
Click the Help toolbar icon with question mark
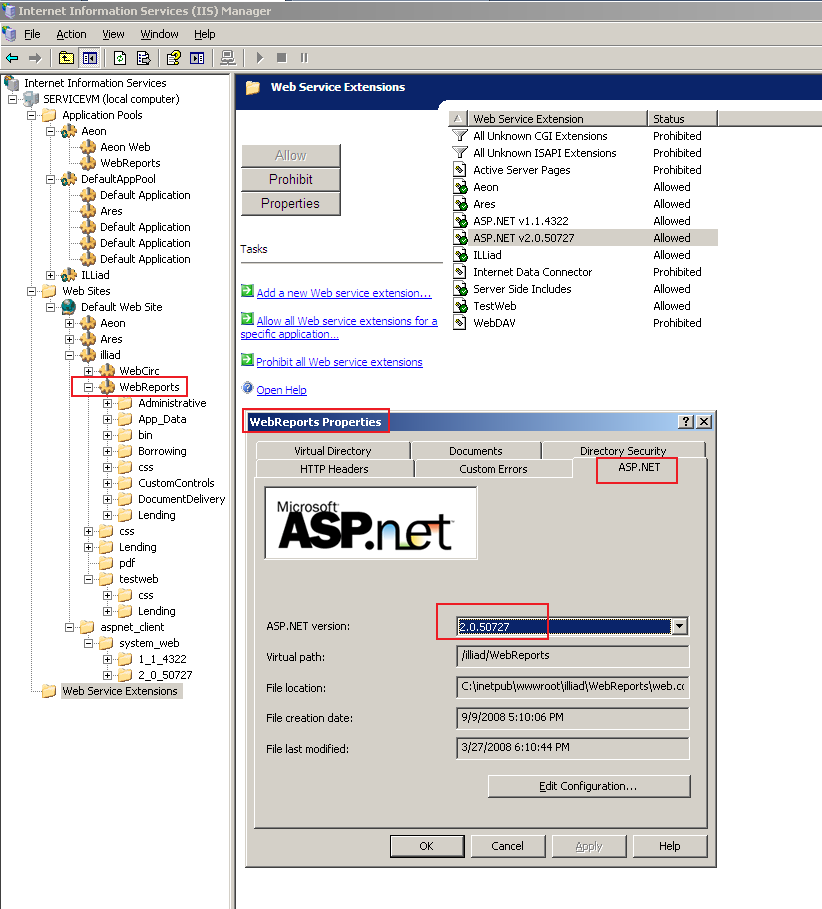(173, 58)
